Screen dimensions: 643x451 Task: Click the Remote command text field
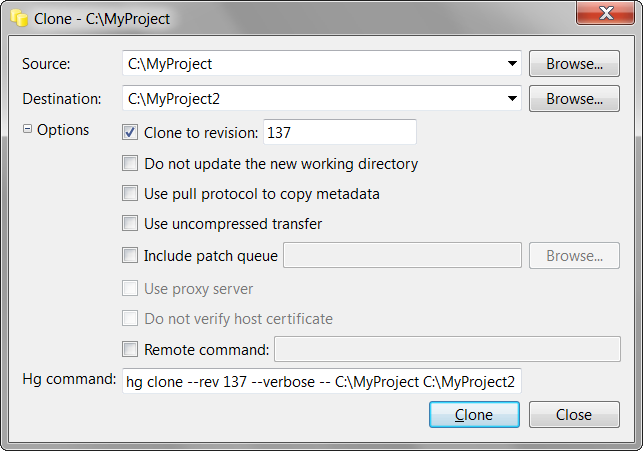(447, 349)
